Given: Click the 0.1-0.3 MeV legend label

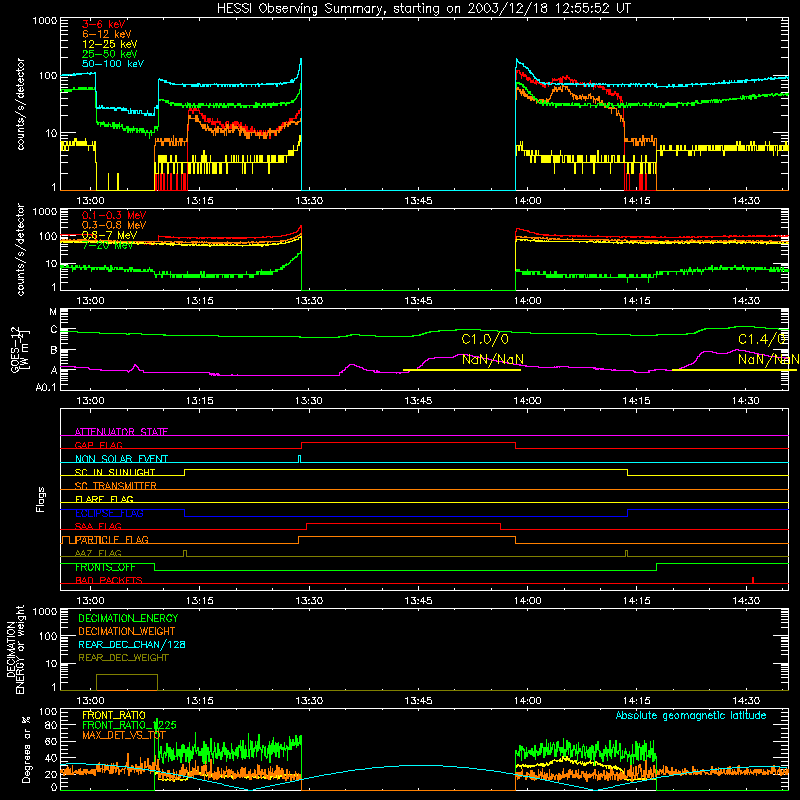Looking at the screenshot, I should coord(114,215).
